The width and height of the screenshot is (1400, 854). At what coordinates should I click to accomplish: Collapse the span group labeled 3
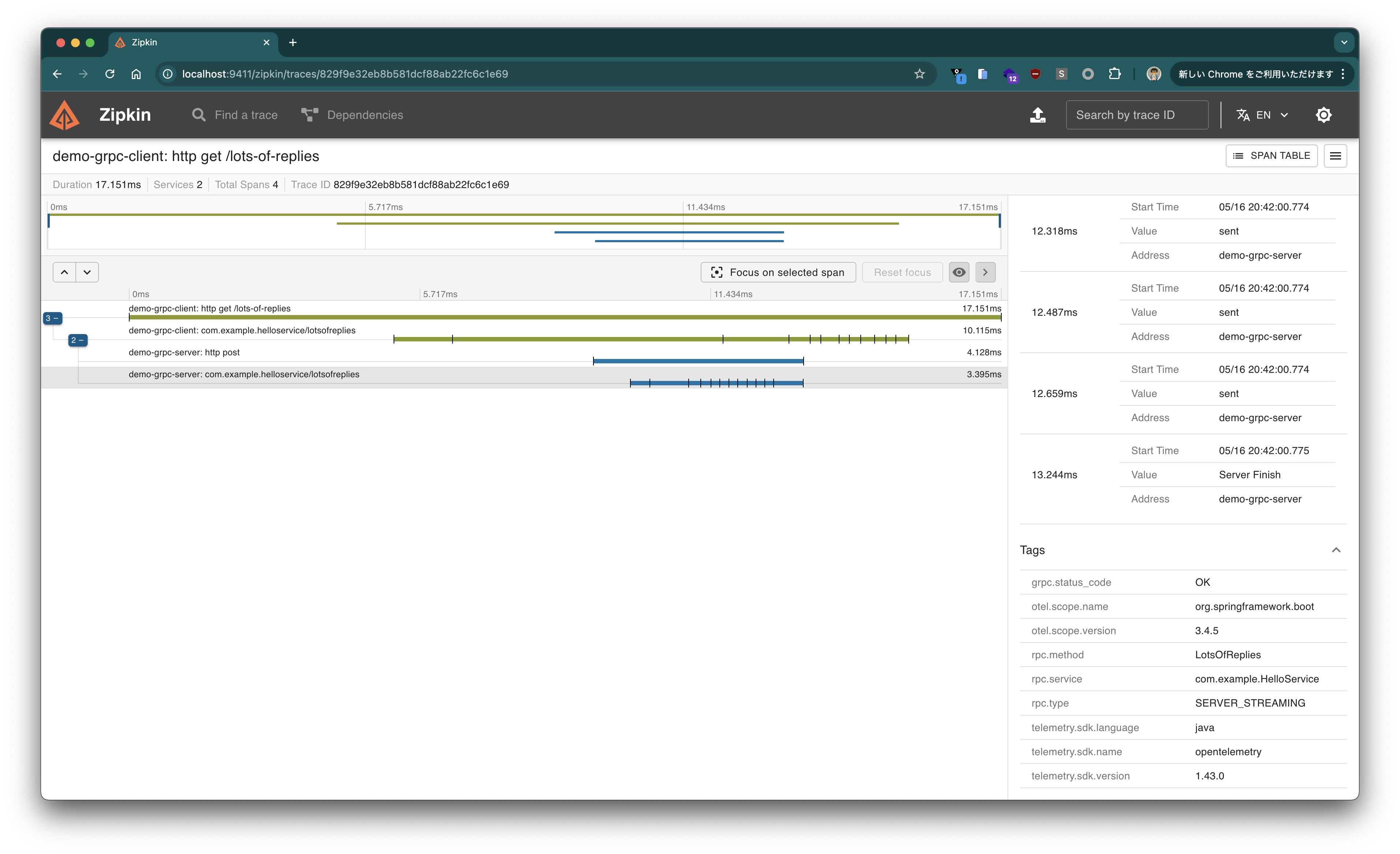52,318
